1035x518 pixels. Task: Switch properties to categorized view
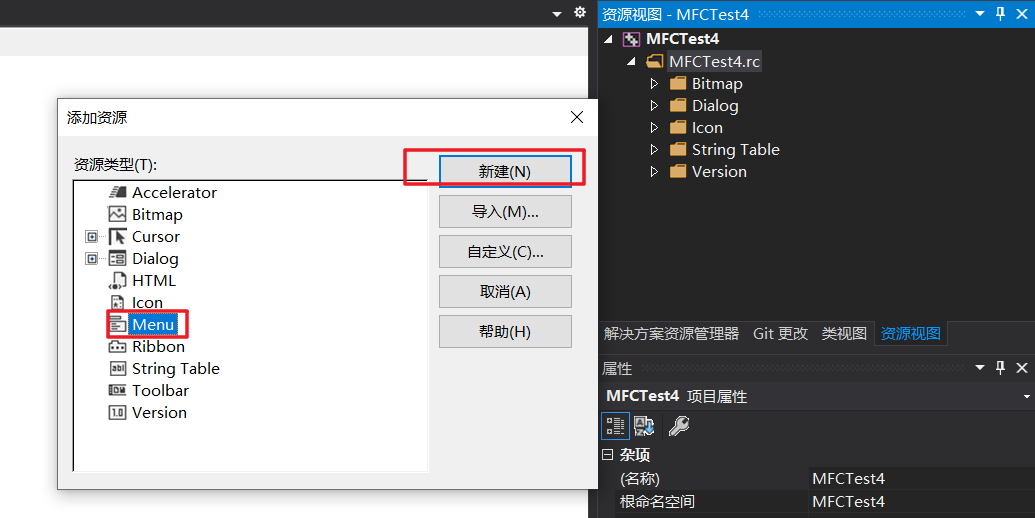click(x=615, y=426)
